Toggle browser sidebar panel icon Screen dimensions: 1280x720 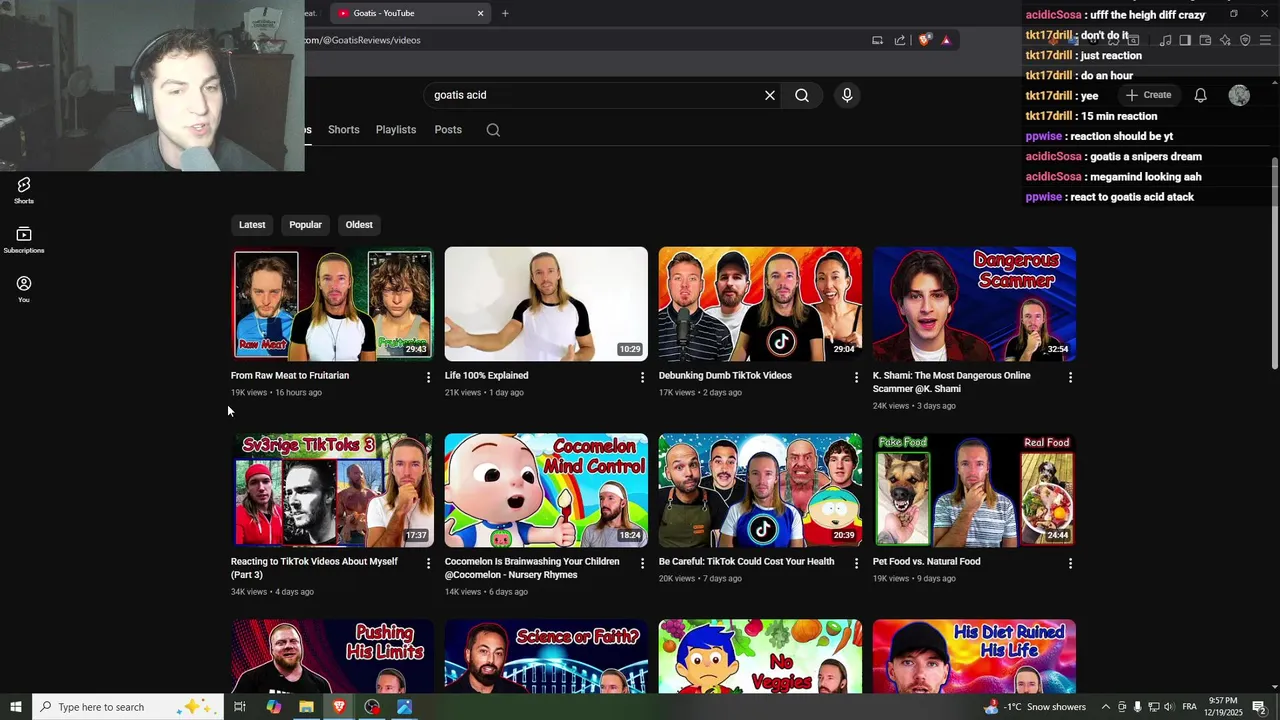[x=1185, y=40]
